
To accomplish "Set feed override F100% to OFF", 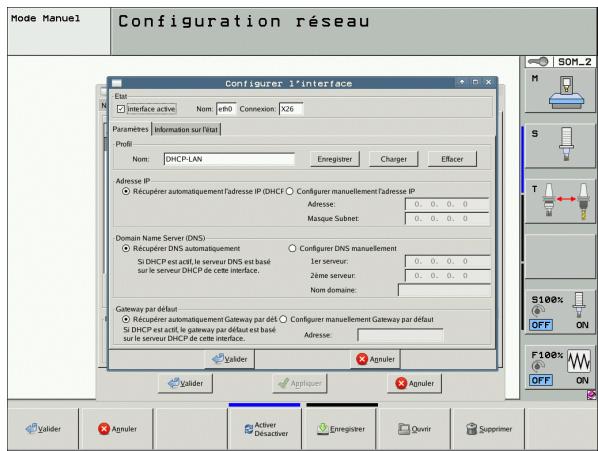I will pos(540,380).
